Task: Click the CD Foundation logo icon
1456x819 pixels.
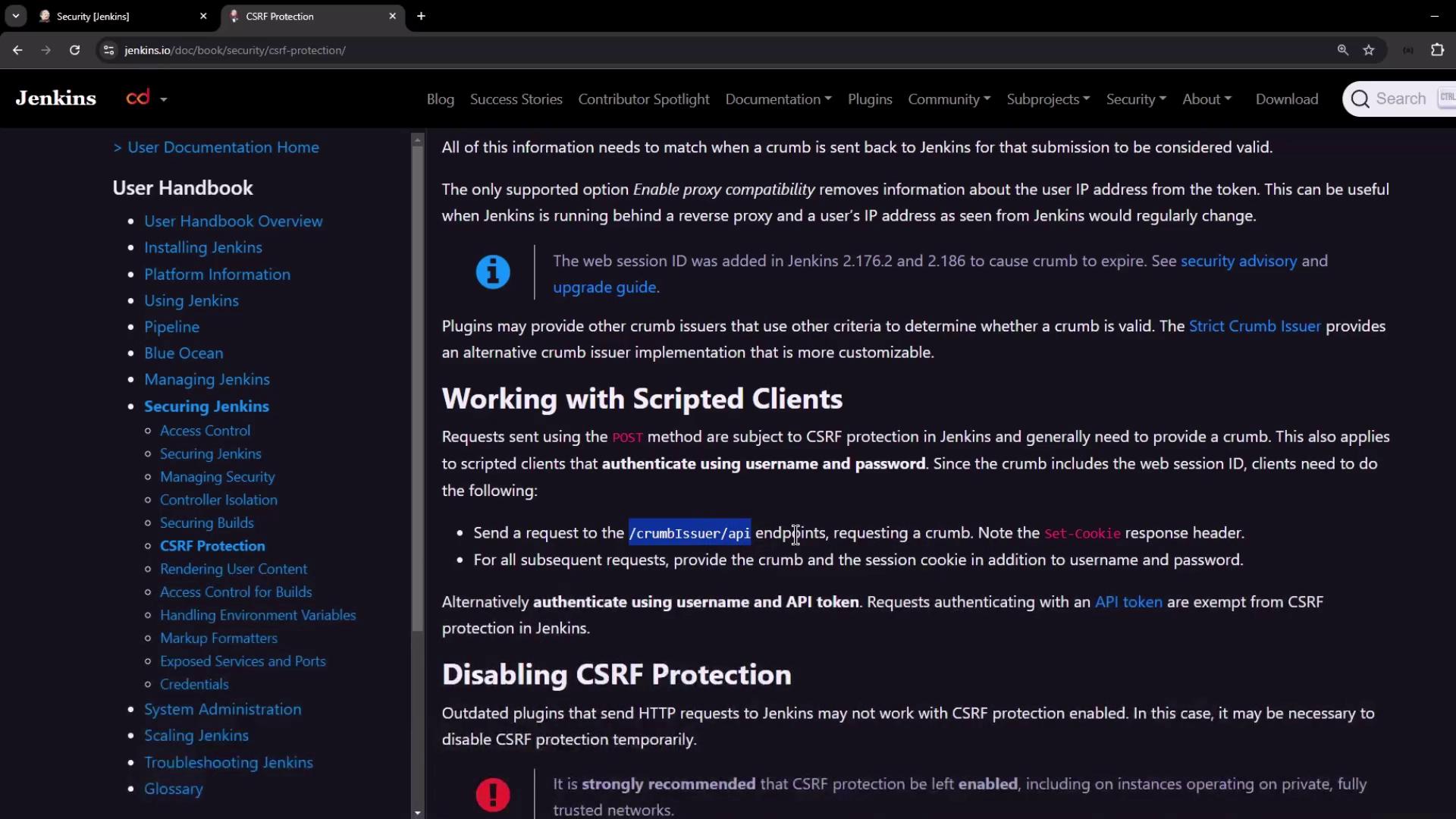Action: pos(139,98)
